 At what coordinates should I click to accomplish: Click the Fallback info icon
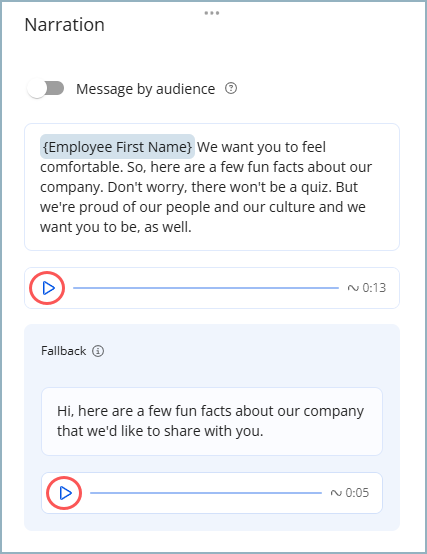coord(98,351)
